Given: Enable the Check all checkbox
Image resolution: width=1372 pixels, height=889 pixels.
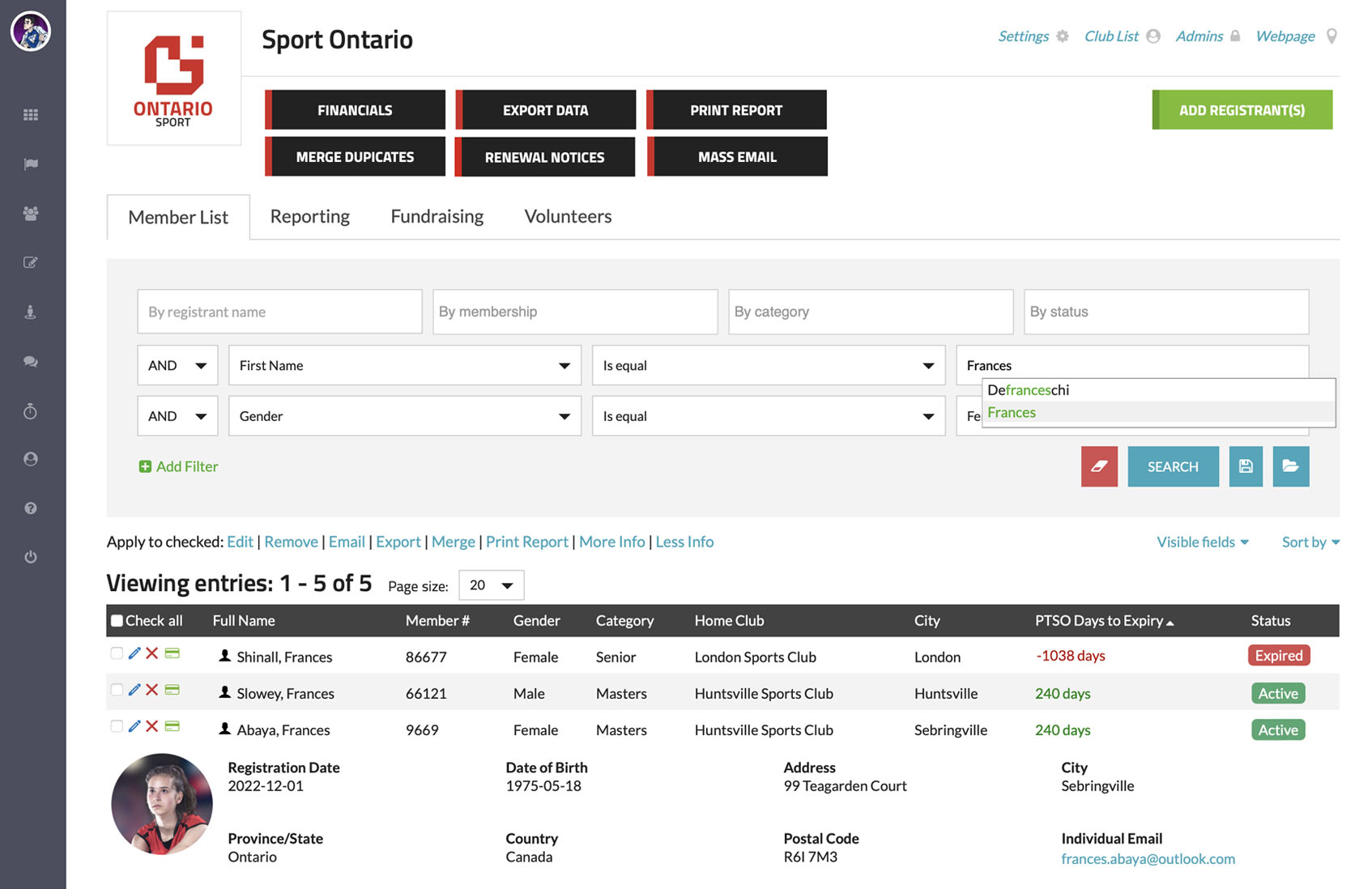Looking at the screenshot, I should tap(117, 619).
